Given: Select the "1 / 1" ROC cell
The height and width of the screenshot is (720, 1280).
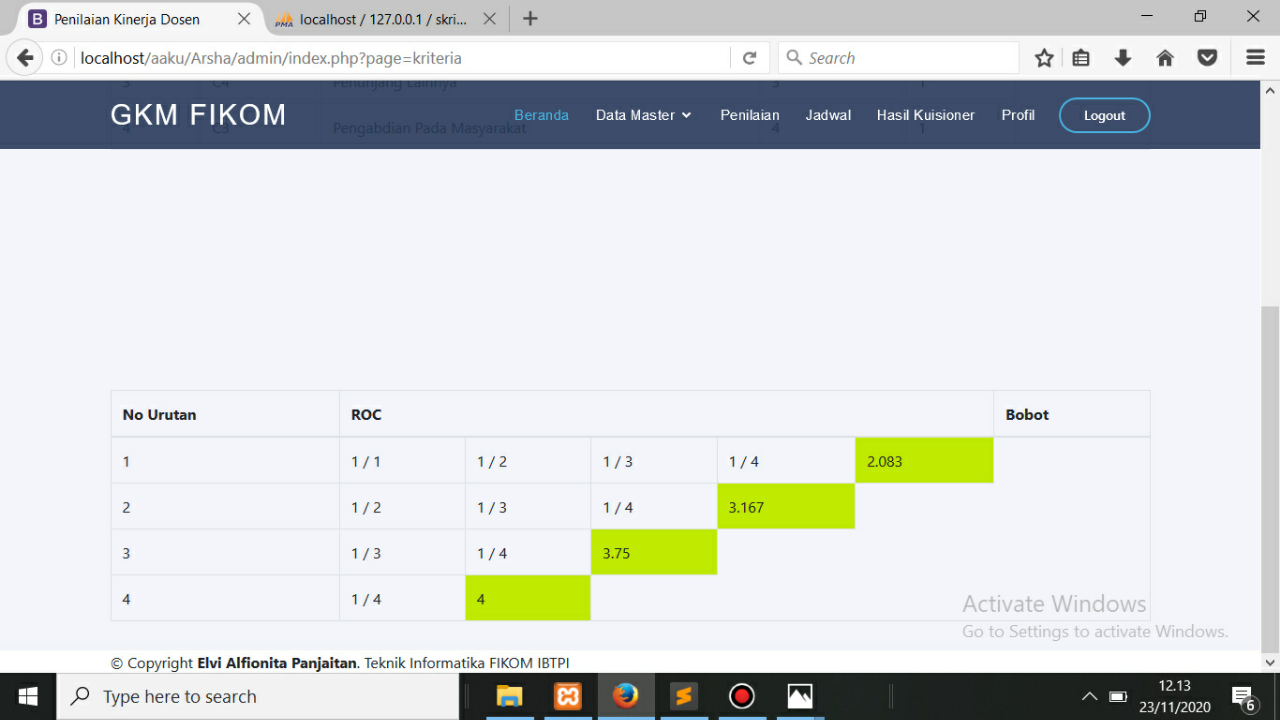Looking at the screenshot, I should click(402, 461).
